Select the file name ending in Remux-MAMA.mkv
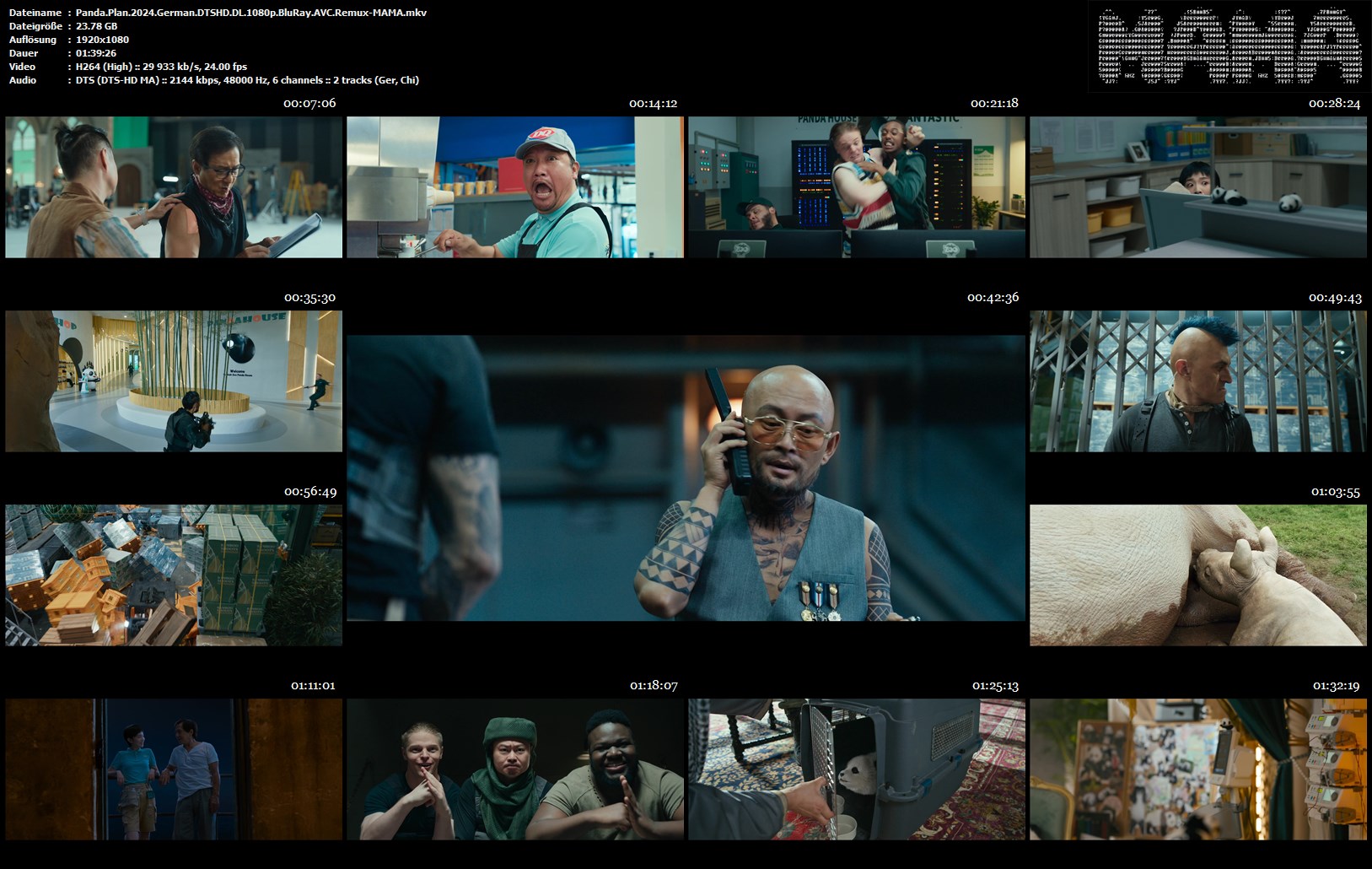 pyautogui.click(x=251, y=13)
